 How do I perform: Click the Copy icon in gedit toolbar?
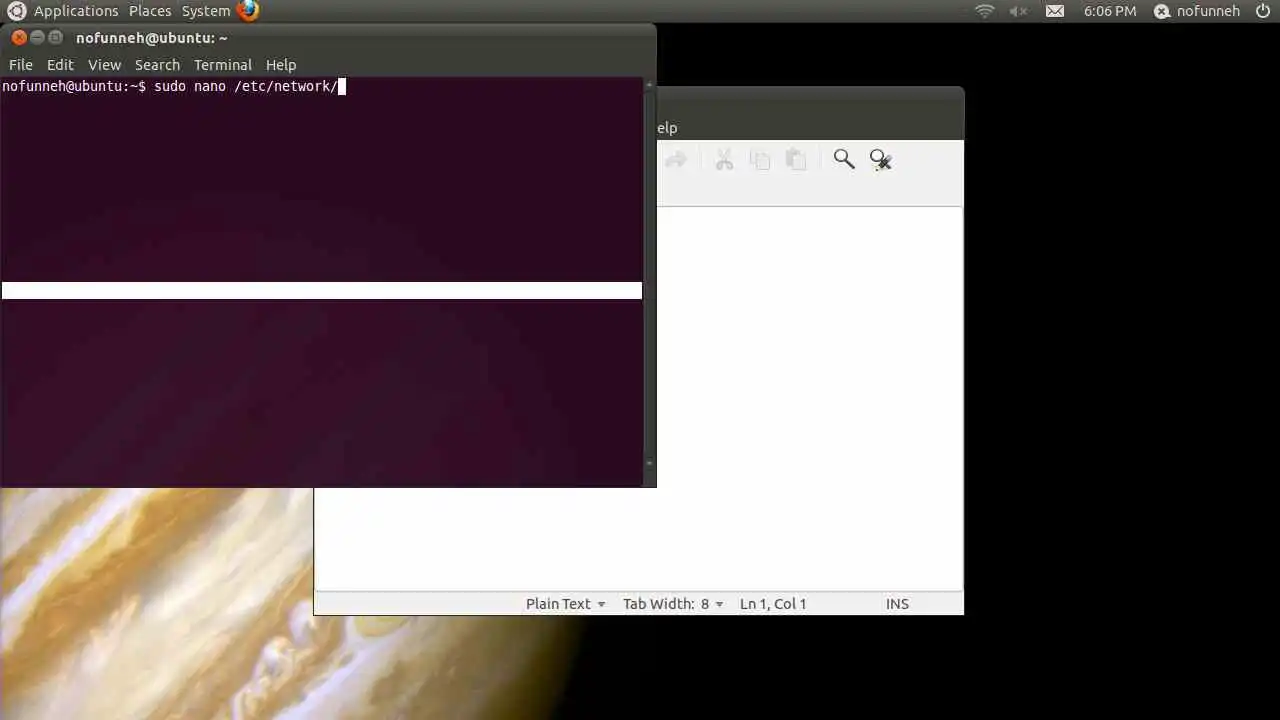click(760, 159)
